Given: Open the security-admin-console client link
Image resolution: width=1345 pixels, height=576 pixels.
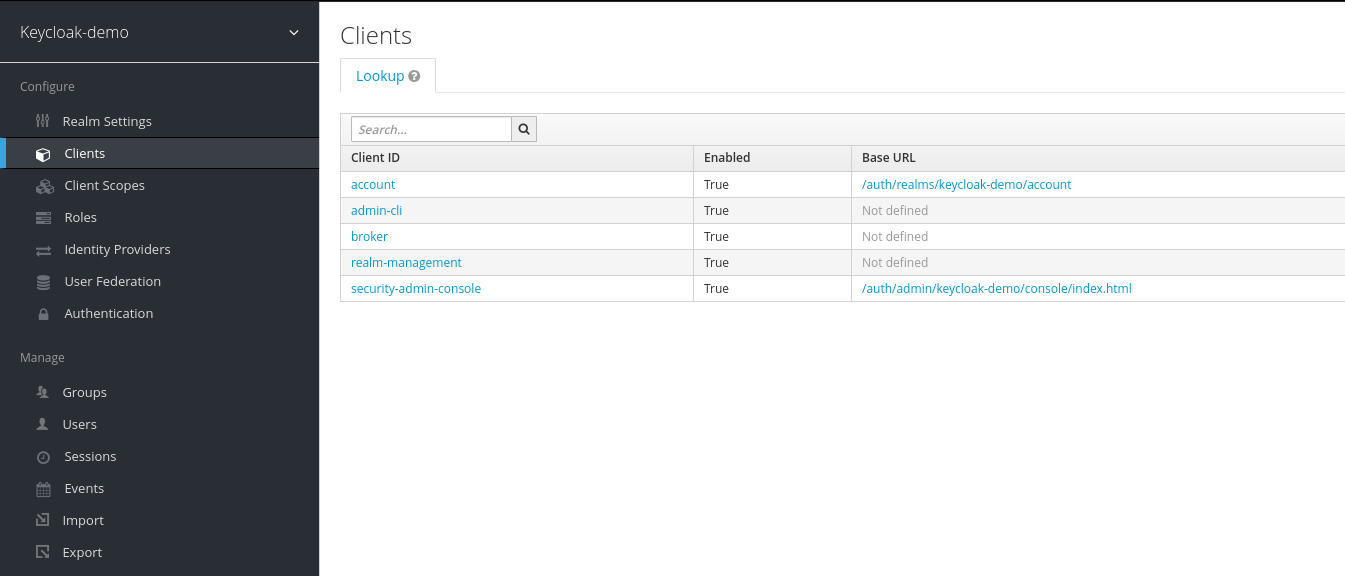Looking at the screenshot, I should pos(416,289).
